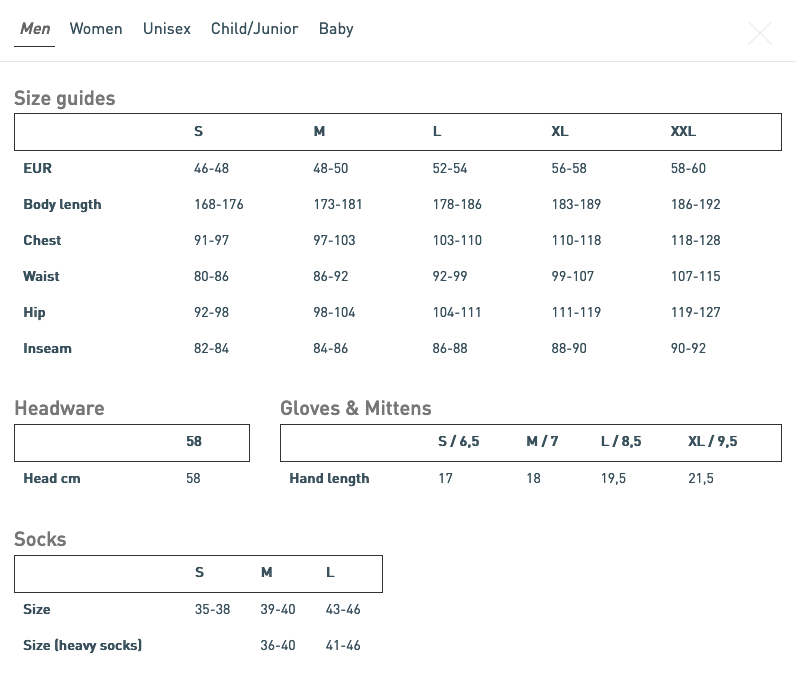The image size is (796, 699).
Task: Select the Chest value 97-103 for size M
Action: 333,241
